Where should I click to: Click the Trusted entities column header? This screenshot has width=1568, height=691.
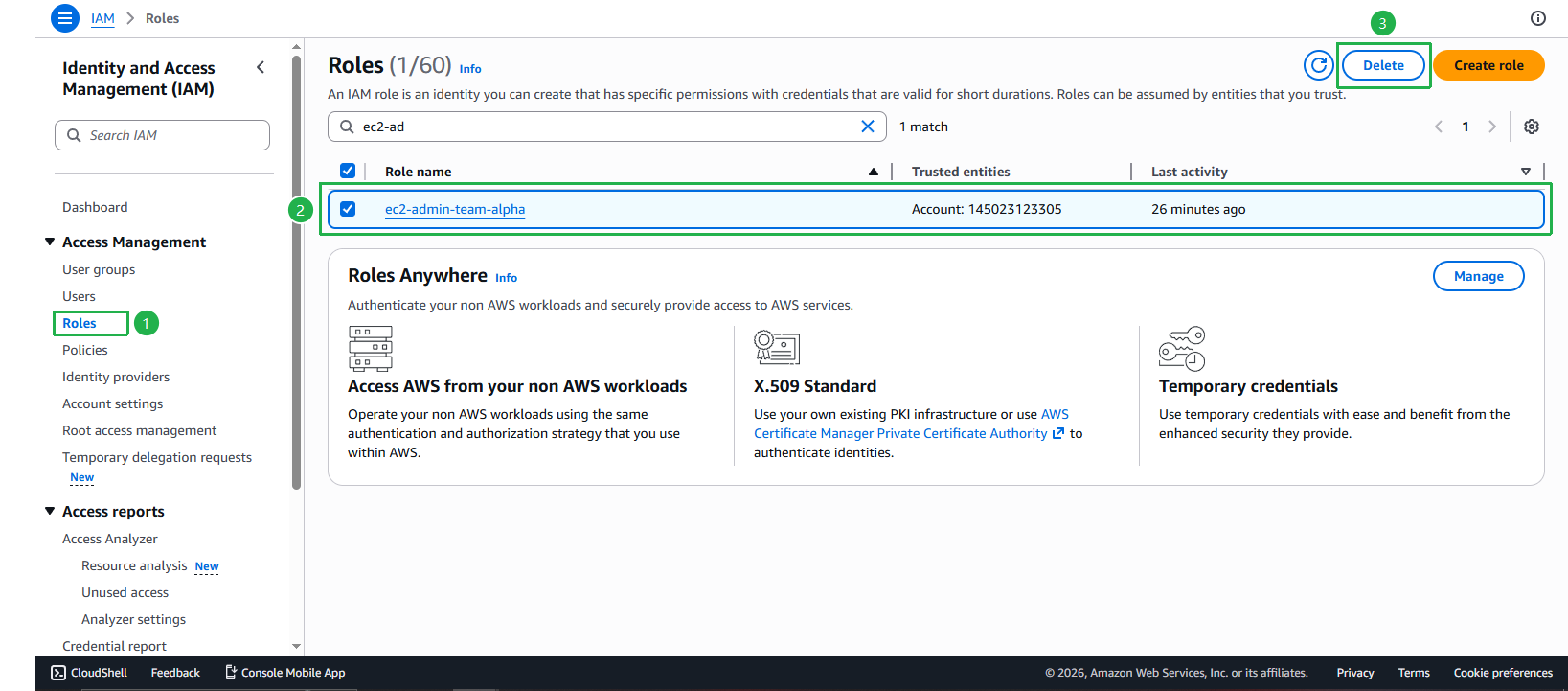[961, 172]
